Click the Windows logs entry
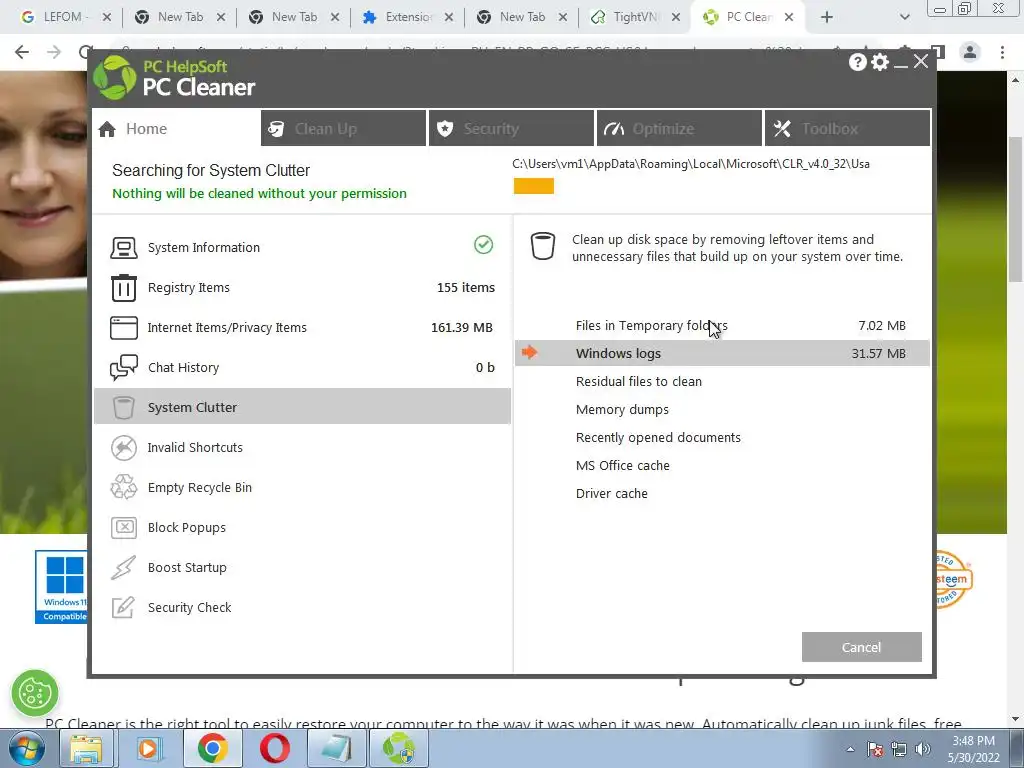Image resolution: width=1024 pixels, height=768 pixels. click(722, 353)
